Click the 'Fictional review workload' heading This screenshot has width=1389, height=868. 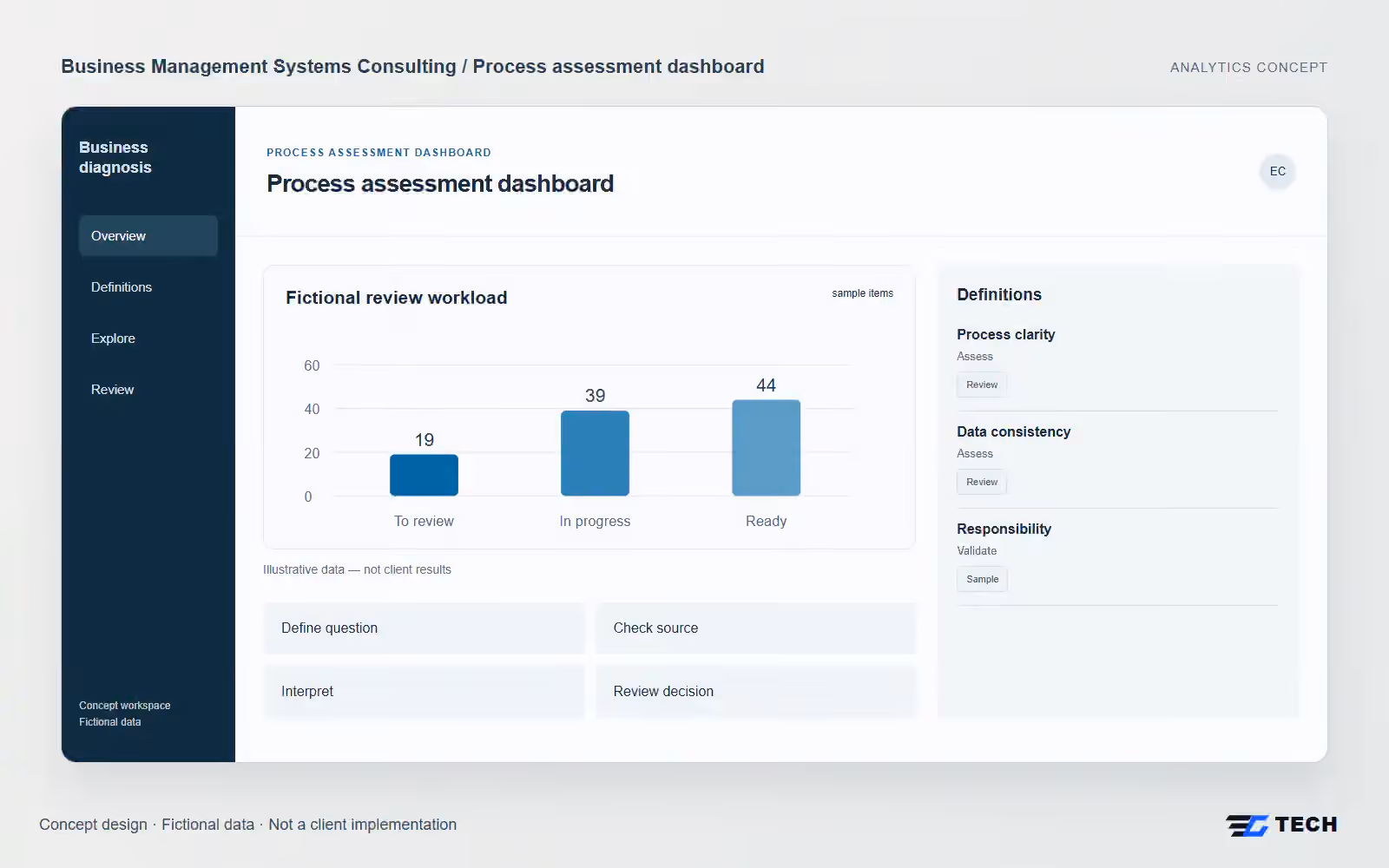[x=397, y=298]
